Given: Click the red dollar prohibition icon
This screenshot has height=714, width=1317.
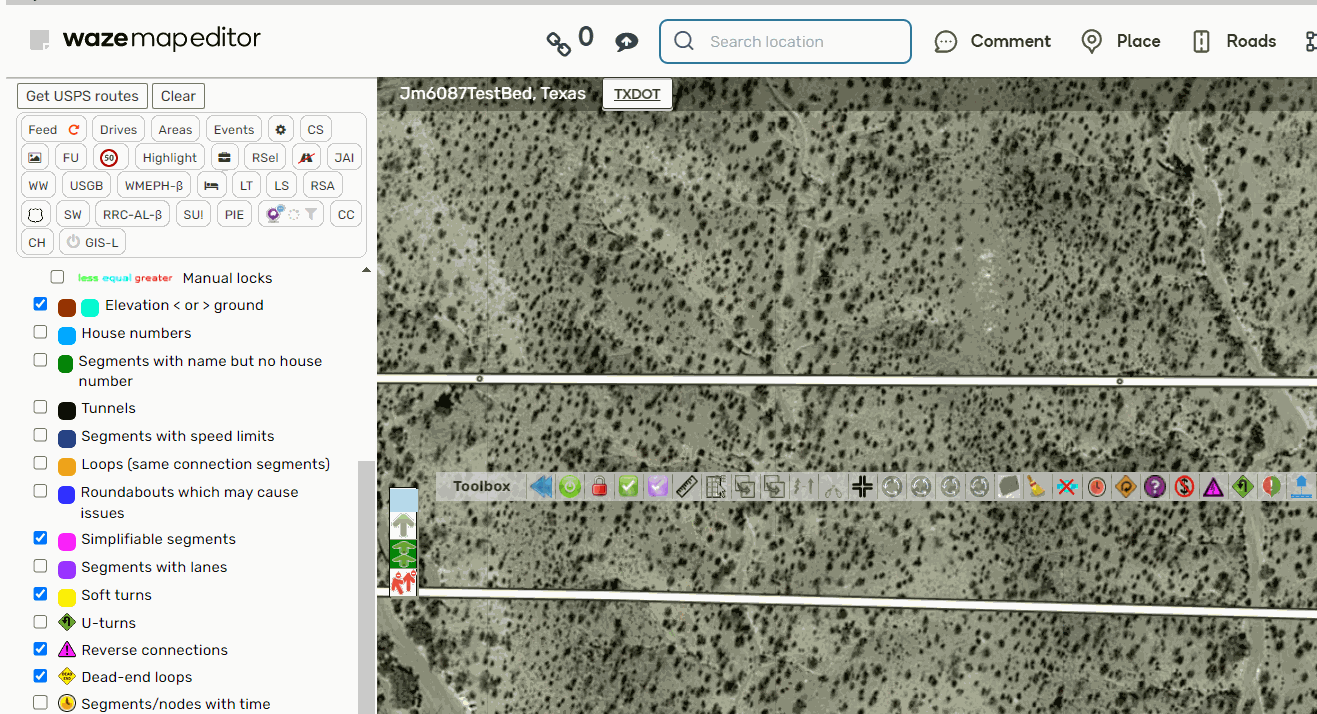Looking at the screenshot, I should coord(1184,487).
